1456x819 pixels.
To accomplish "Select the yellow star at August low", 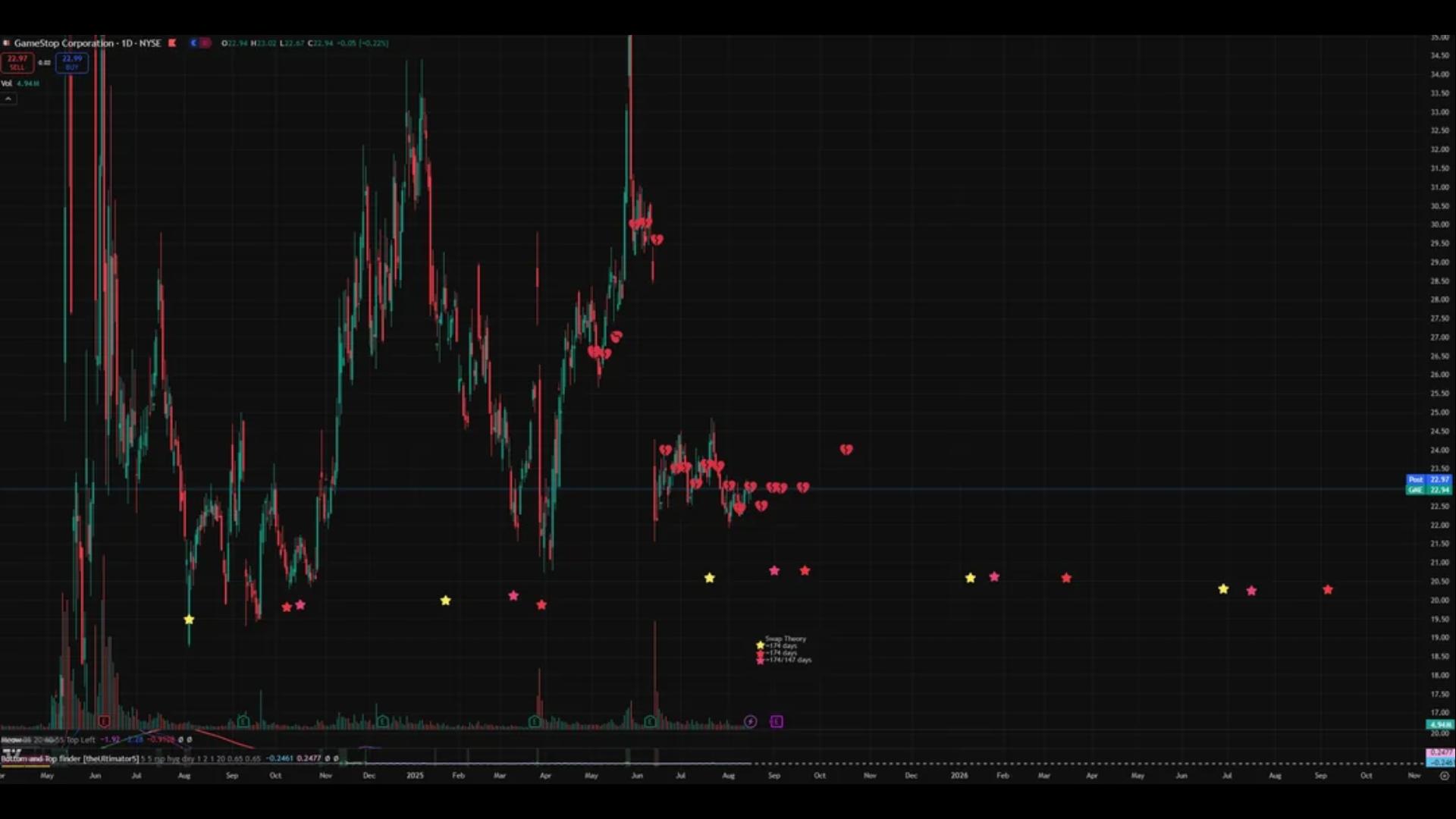I will click(x=189, y=620).
